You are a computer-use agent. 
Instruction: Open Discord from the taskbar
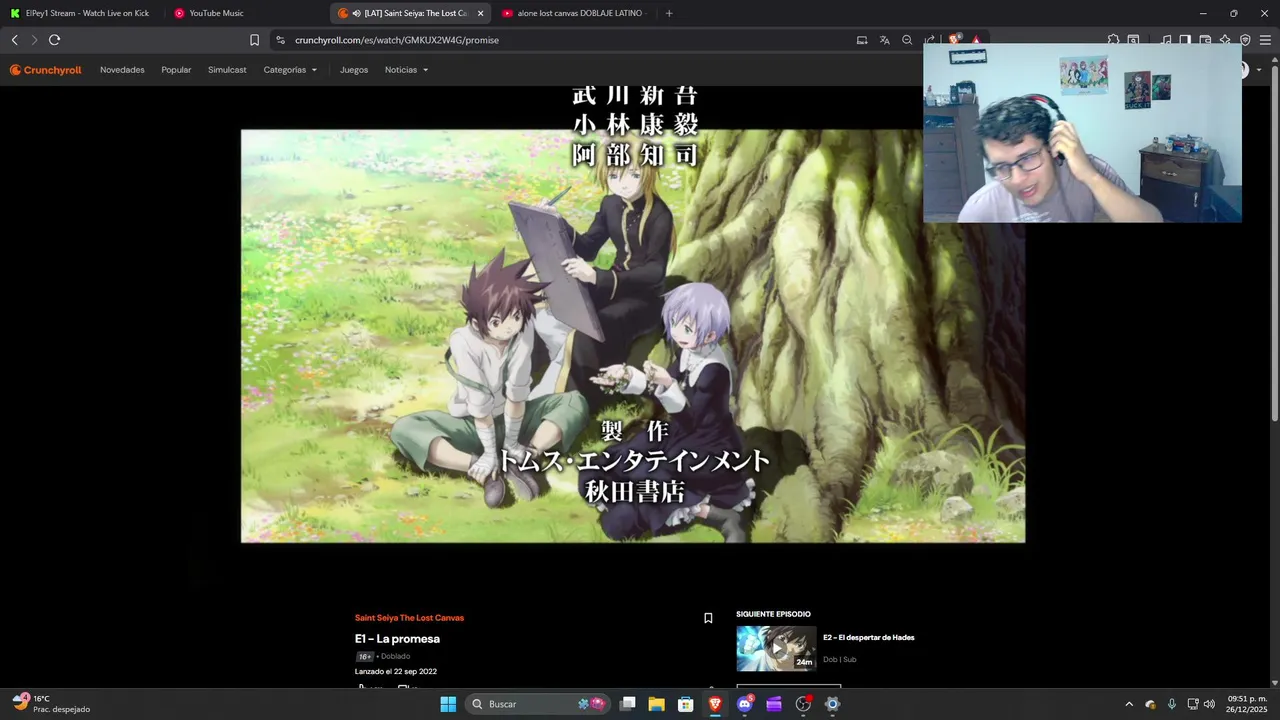coord(744,704)
